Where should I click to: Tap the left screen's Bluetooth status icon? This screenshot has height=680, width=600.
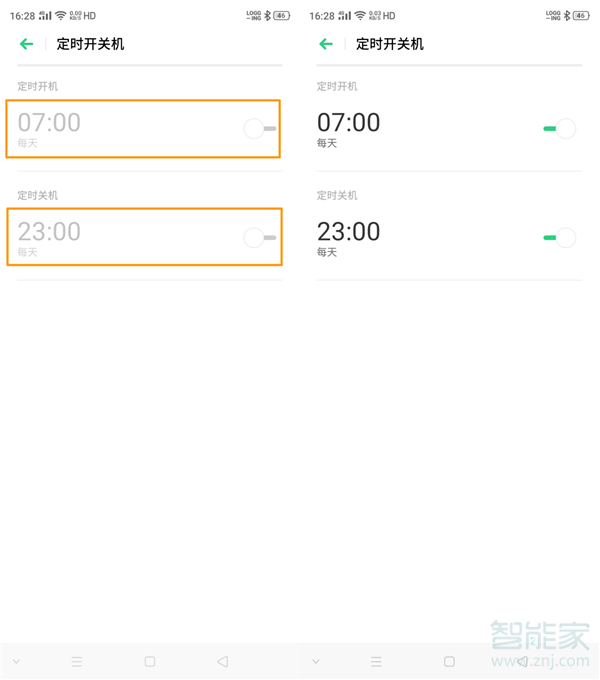(267, 16)
